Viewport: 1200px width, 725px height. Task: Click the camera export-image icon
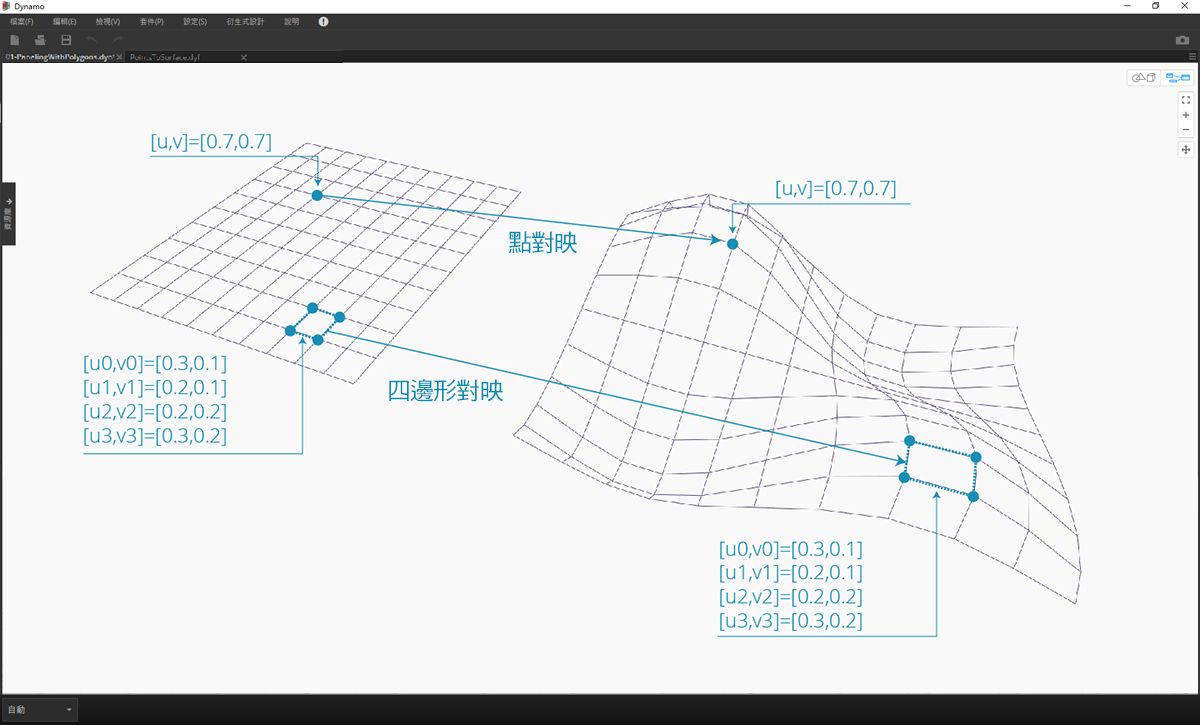click(x=1182, y=40)
